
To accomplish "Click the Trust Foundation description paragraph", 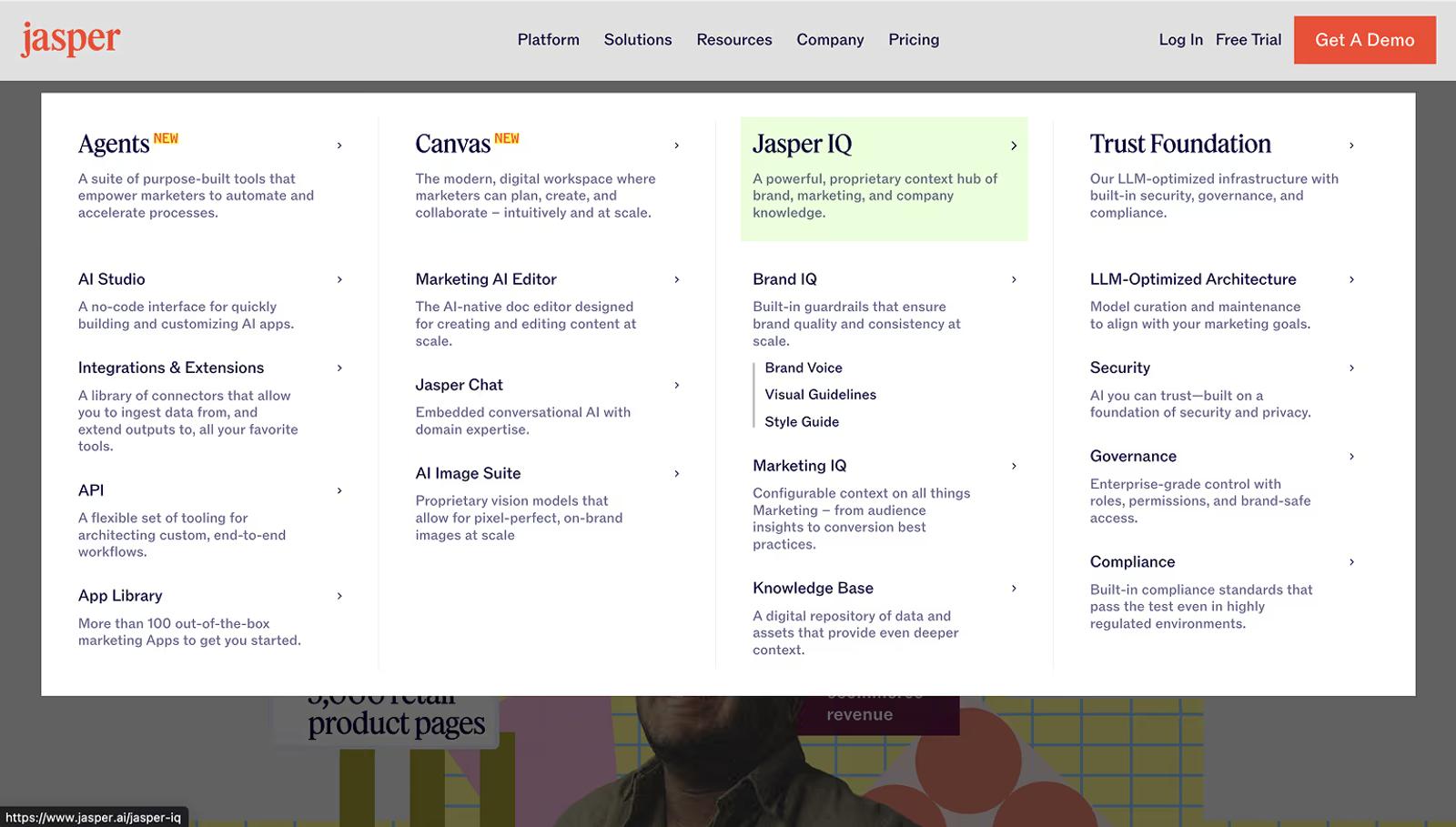I will click(1214, 196).
